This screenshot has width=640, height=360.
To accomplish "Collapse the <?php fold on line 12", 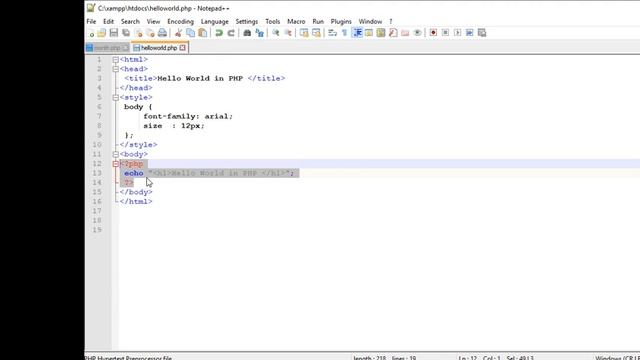I will coord(116,164).
